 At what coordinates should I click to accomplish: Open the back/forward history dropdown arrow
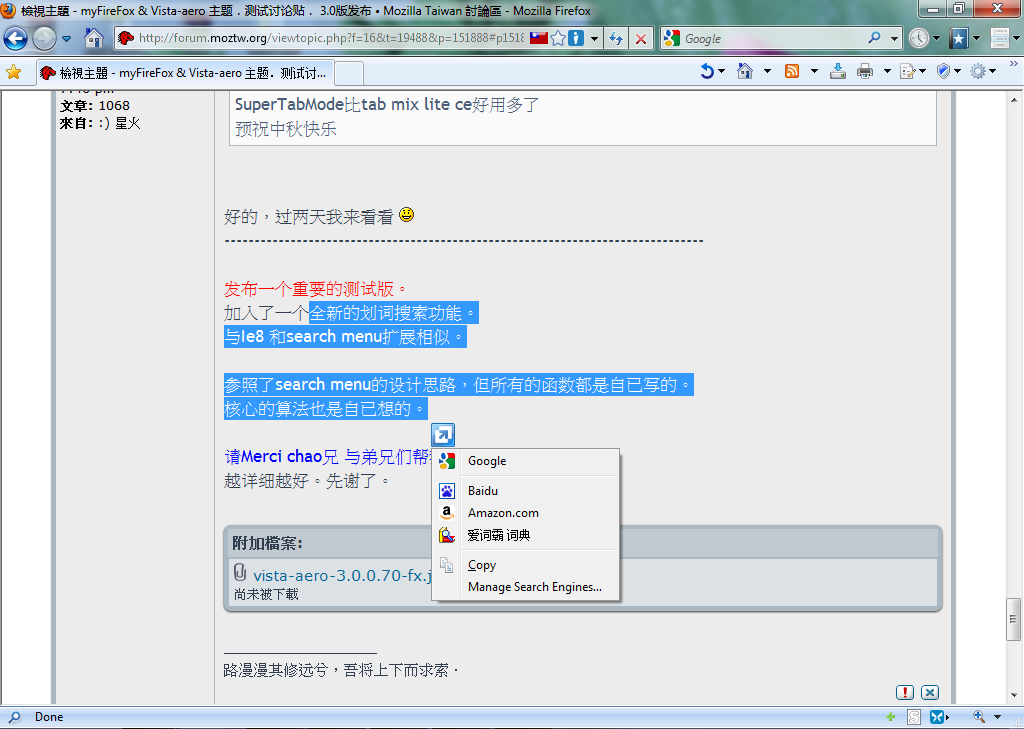[x=67, y=39]
